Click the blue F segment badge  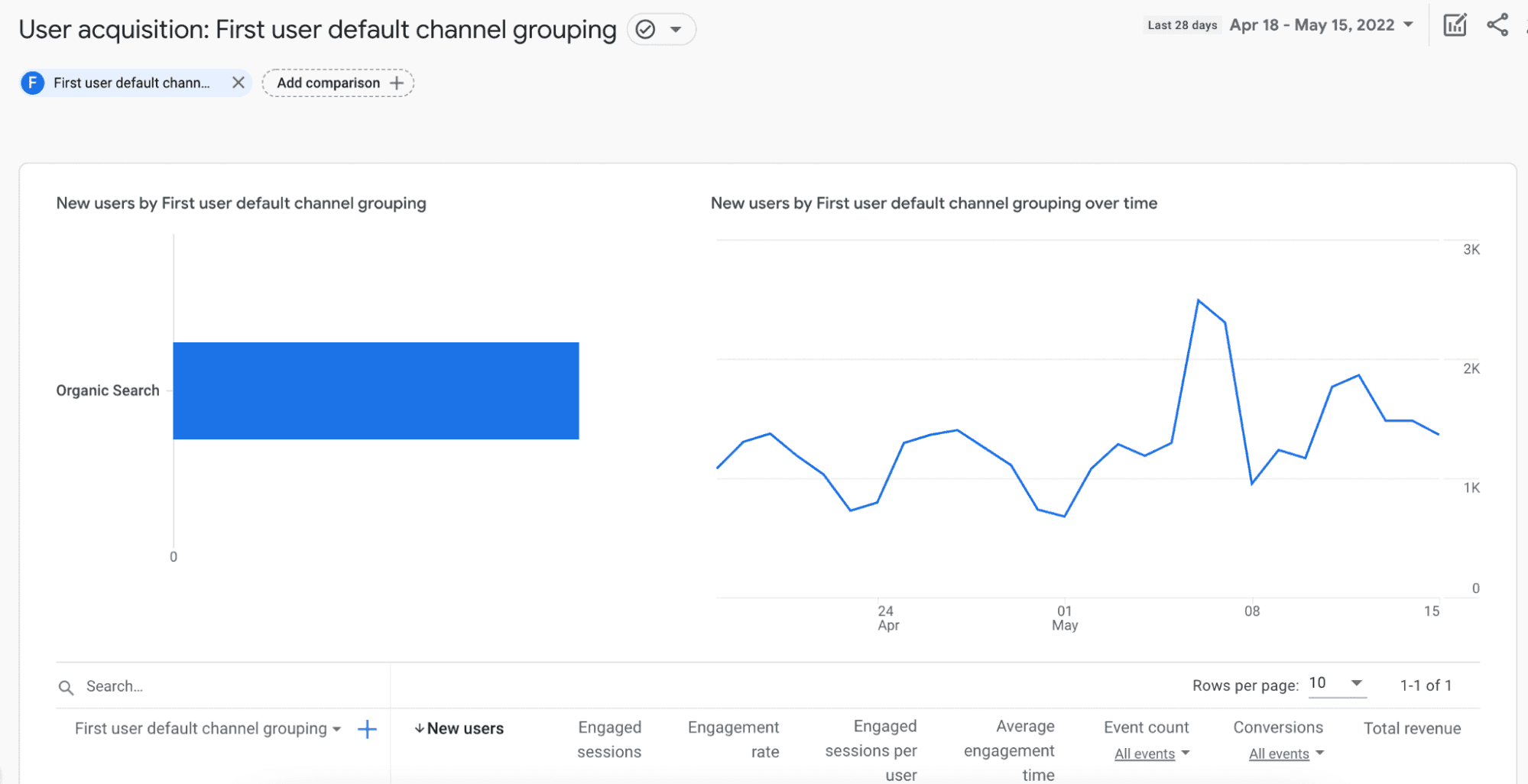32,83
